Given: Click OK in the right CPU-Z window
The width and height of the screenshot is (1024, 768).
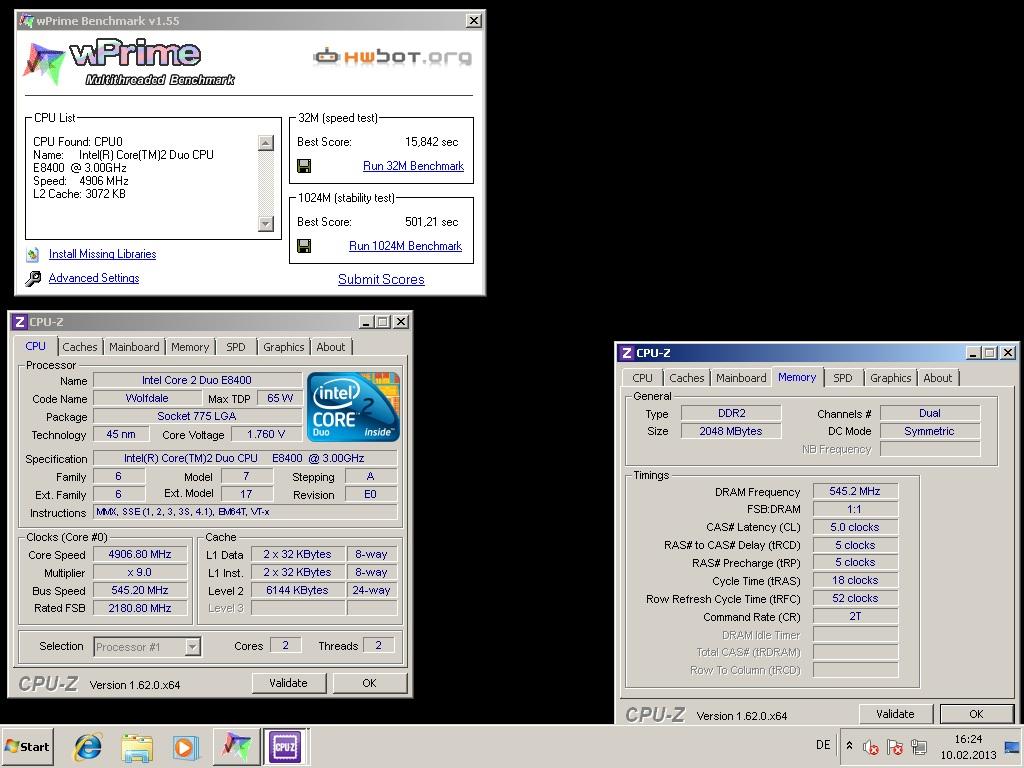Looking at the screenshot, I should click(x=976, y=714).
